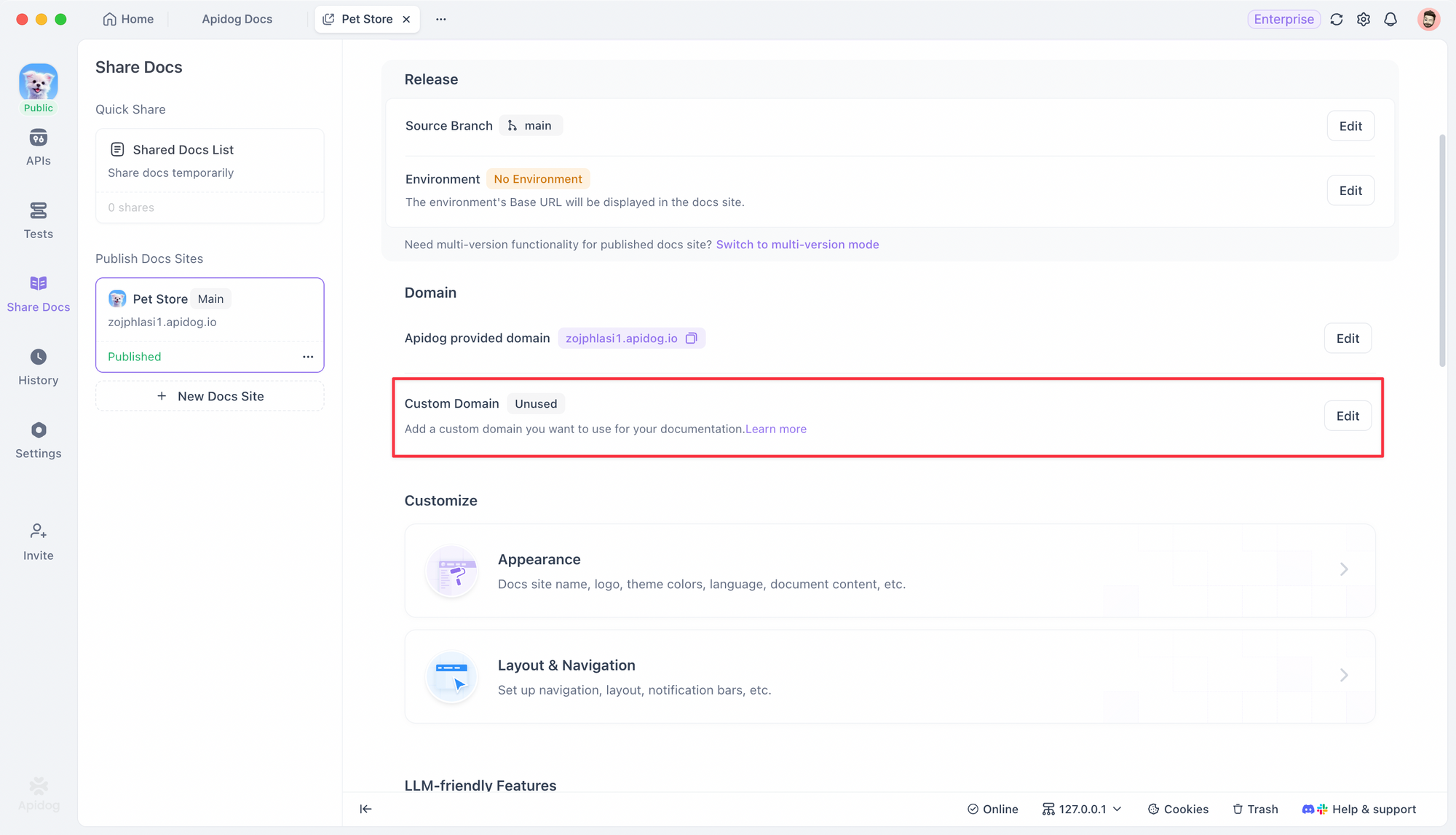This screenshot has width=1456, height=835.
Task: Open Pet Store site more options menu
Action: click(308, 357)
